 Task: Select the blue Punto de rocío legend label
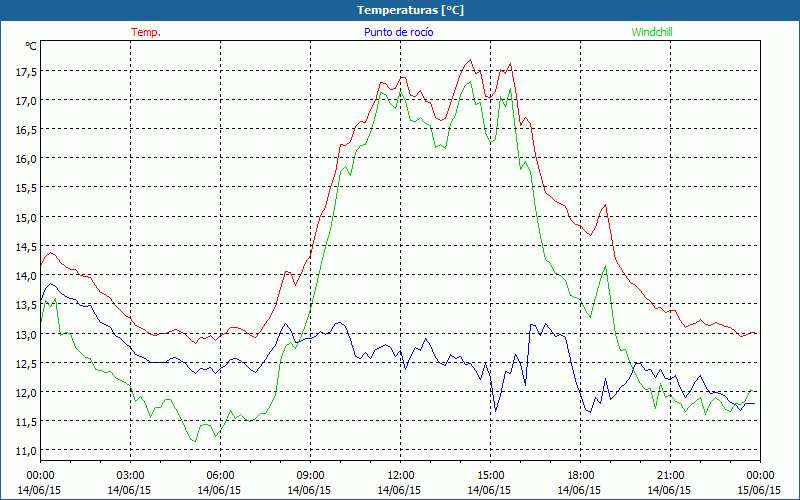click(398, 32)
